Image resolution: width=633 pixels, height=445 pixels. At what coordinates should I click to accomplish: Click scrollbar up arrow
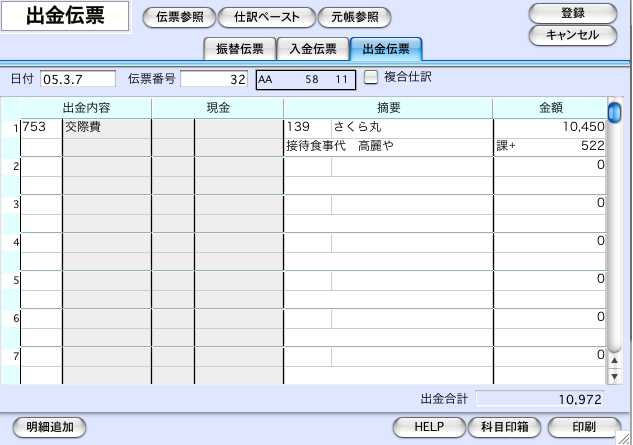click(614, 361)
